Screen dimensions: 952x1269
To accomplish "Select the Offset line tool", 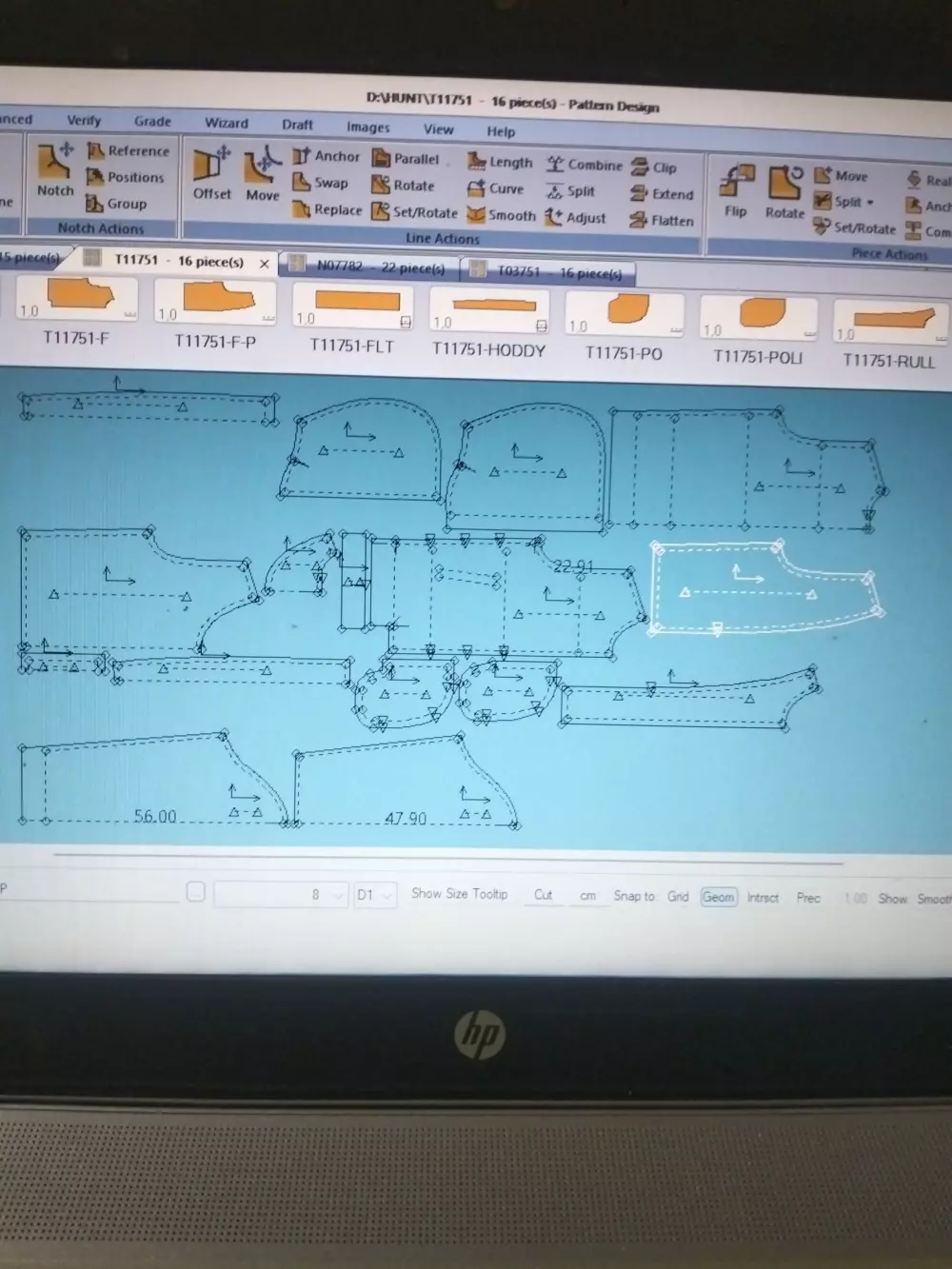I will coord(211,173).
